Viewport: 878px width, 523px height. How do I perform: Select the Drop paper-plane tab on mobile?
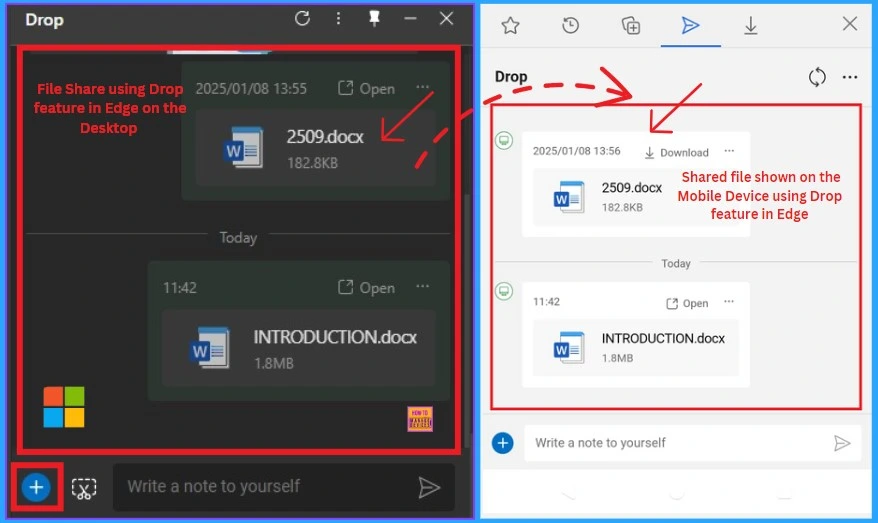(x=690, y=25)
